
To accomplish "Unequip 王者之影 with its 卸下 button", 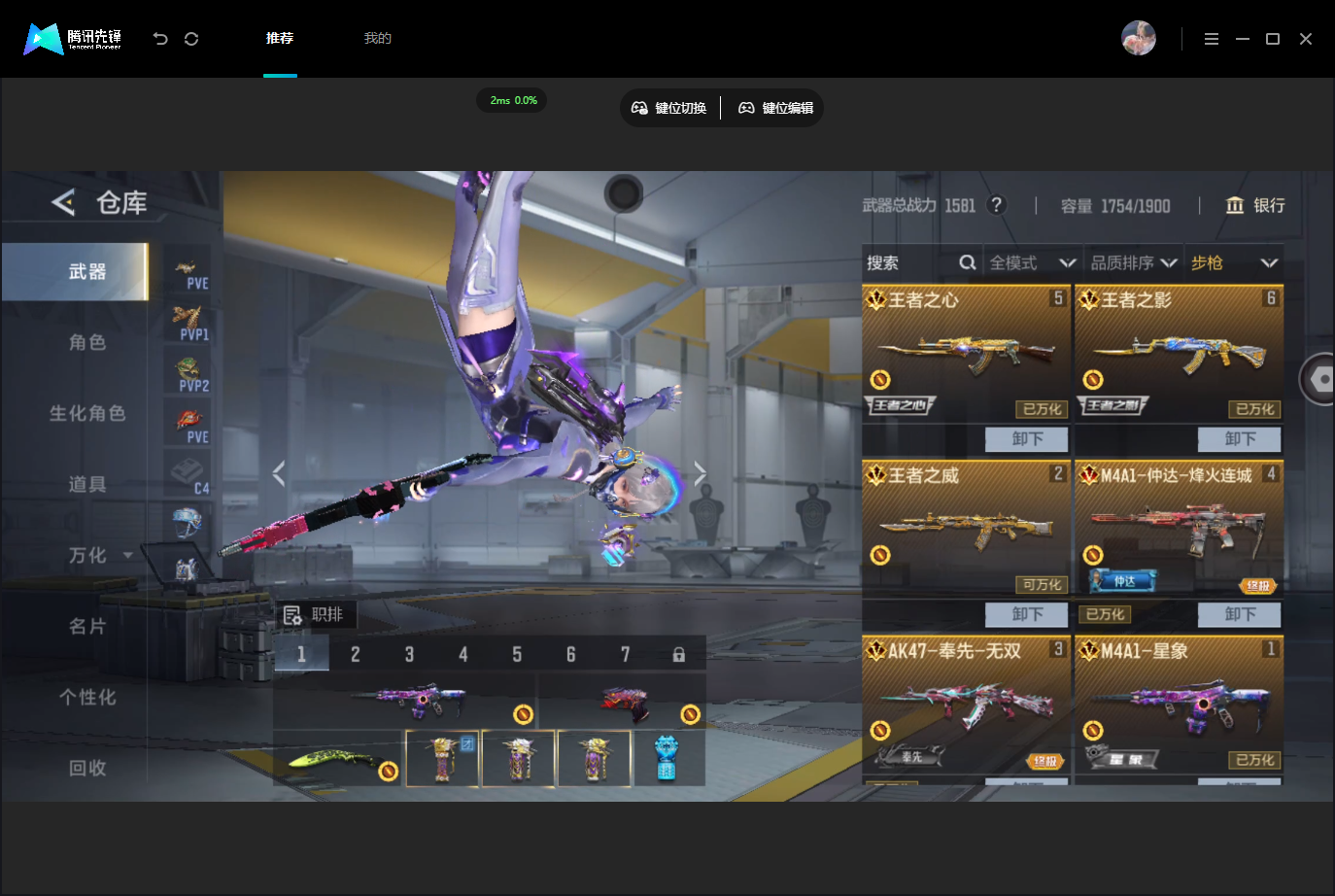I will point(1240,439).
